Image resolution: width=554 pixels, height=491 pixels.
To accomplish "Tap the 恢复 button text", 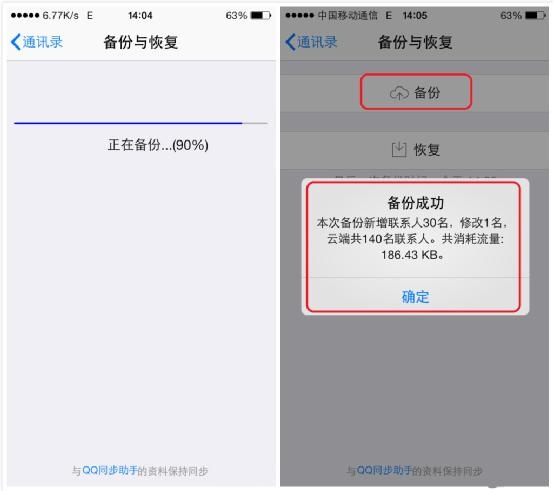I will click(427, 150).
